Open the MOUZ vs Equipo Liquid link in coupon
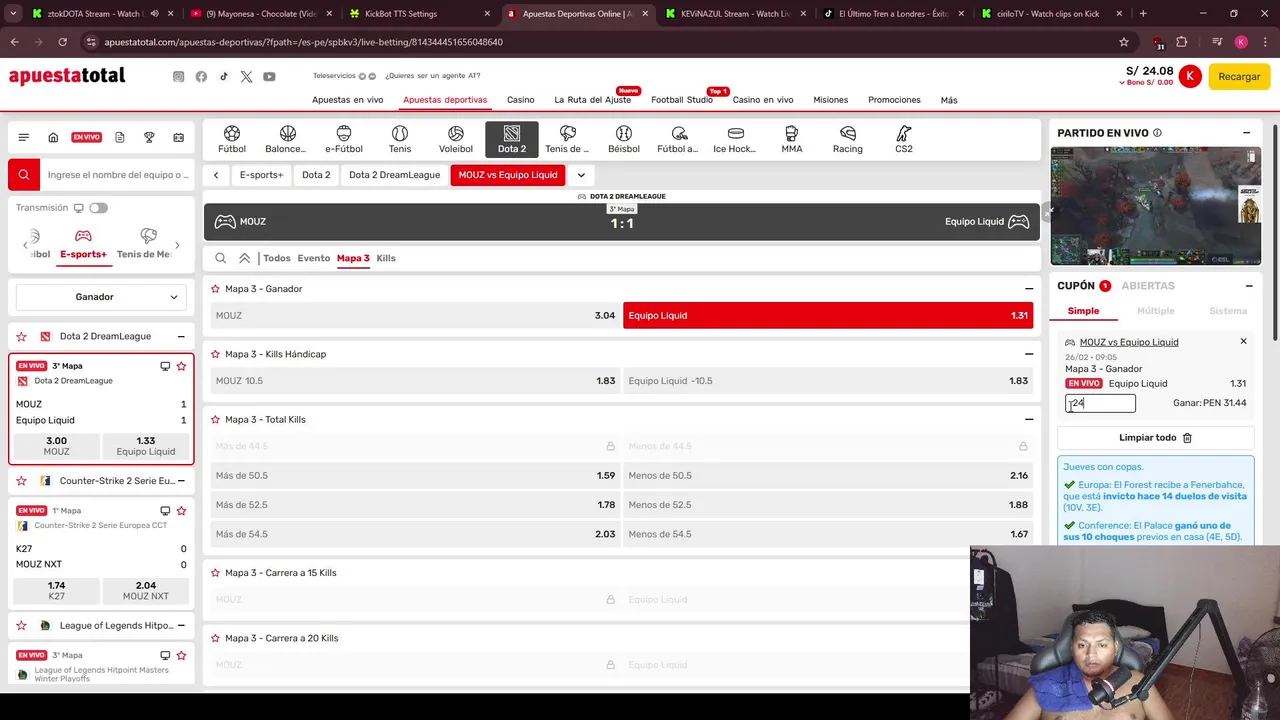Viewport: 1280px width, 720px height. tap(1129, 342)
